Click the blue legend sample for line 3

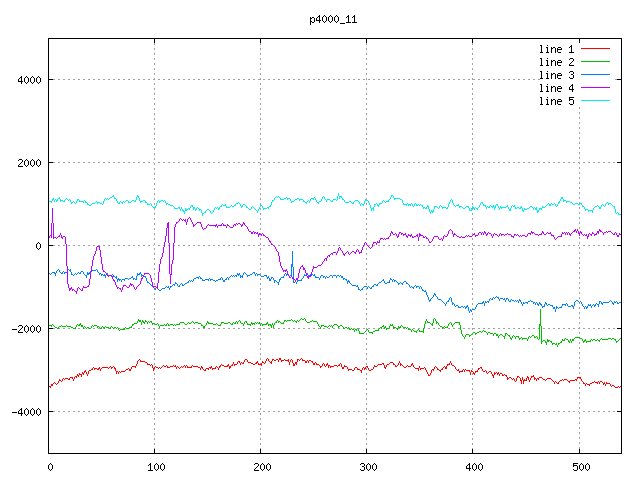[x=595, y=75]
